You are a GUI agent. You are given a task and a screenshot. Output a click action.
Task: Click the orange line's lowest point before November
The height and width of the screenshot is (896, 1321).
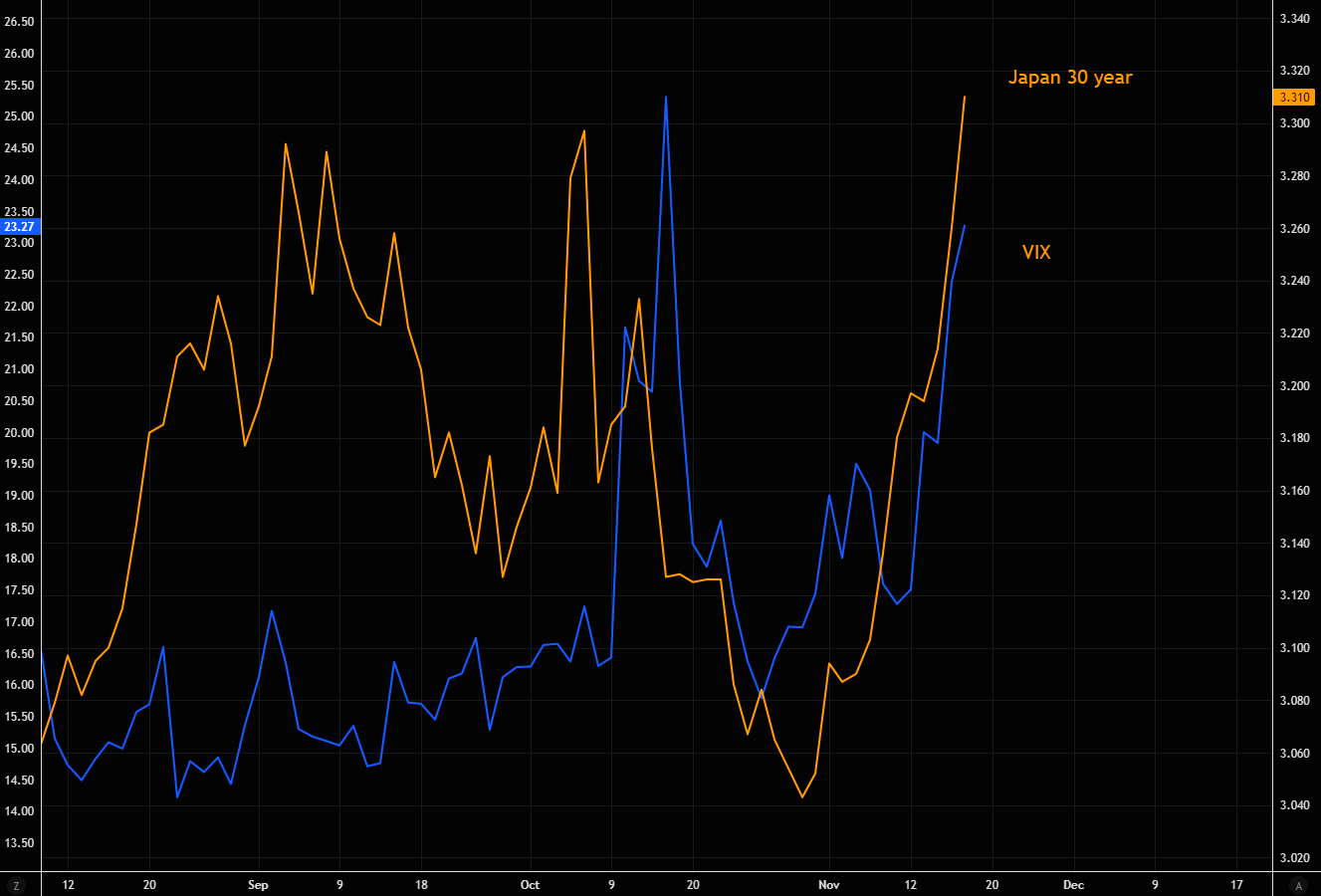(x=802, y=796)
